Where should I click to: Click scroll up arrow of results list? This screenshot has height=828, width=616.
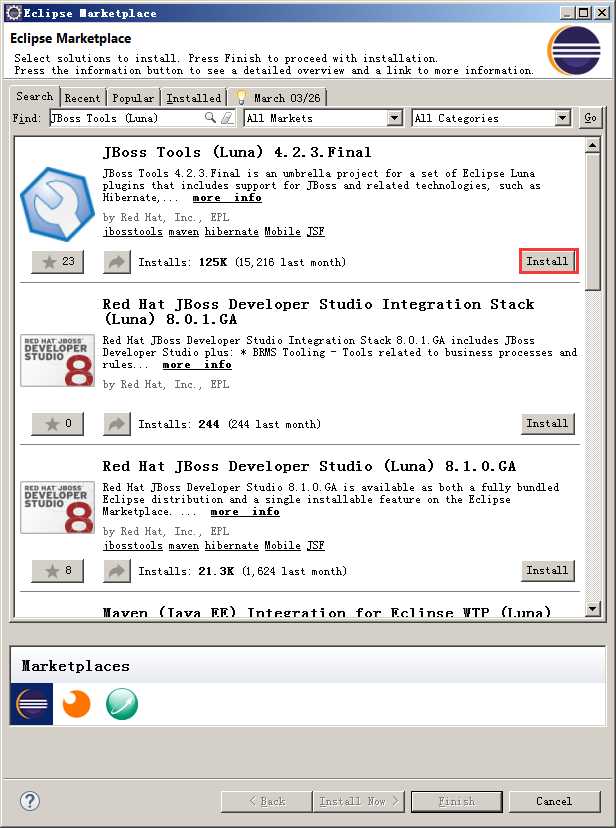coord(592,145)
